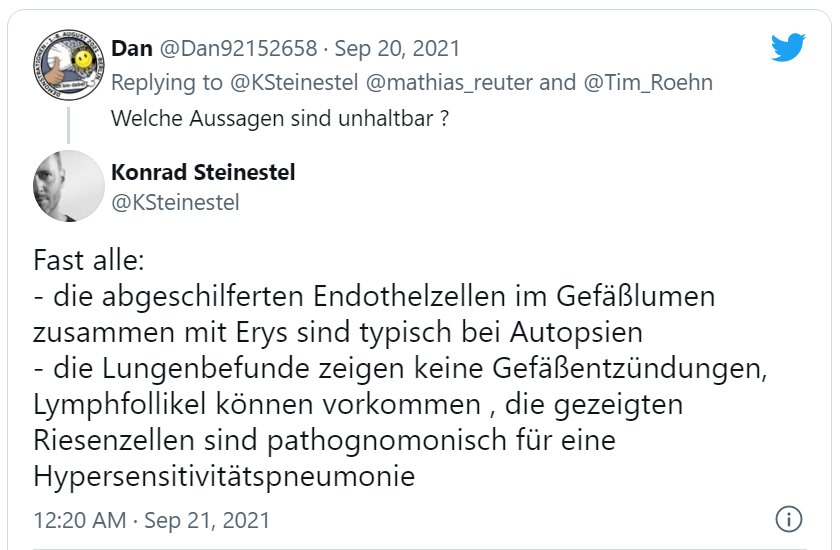Open the @Tim_Roehn mention
This screenshot has height=550, width=840.
644,82
